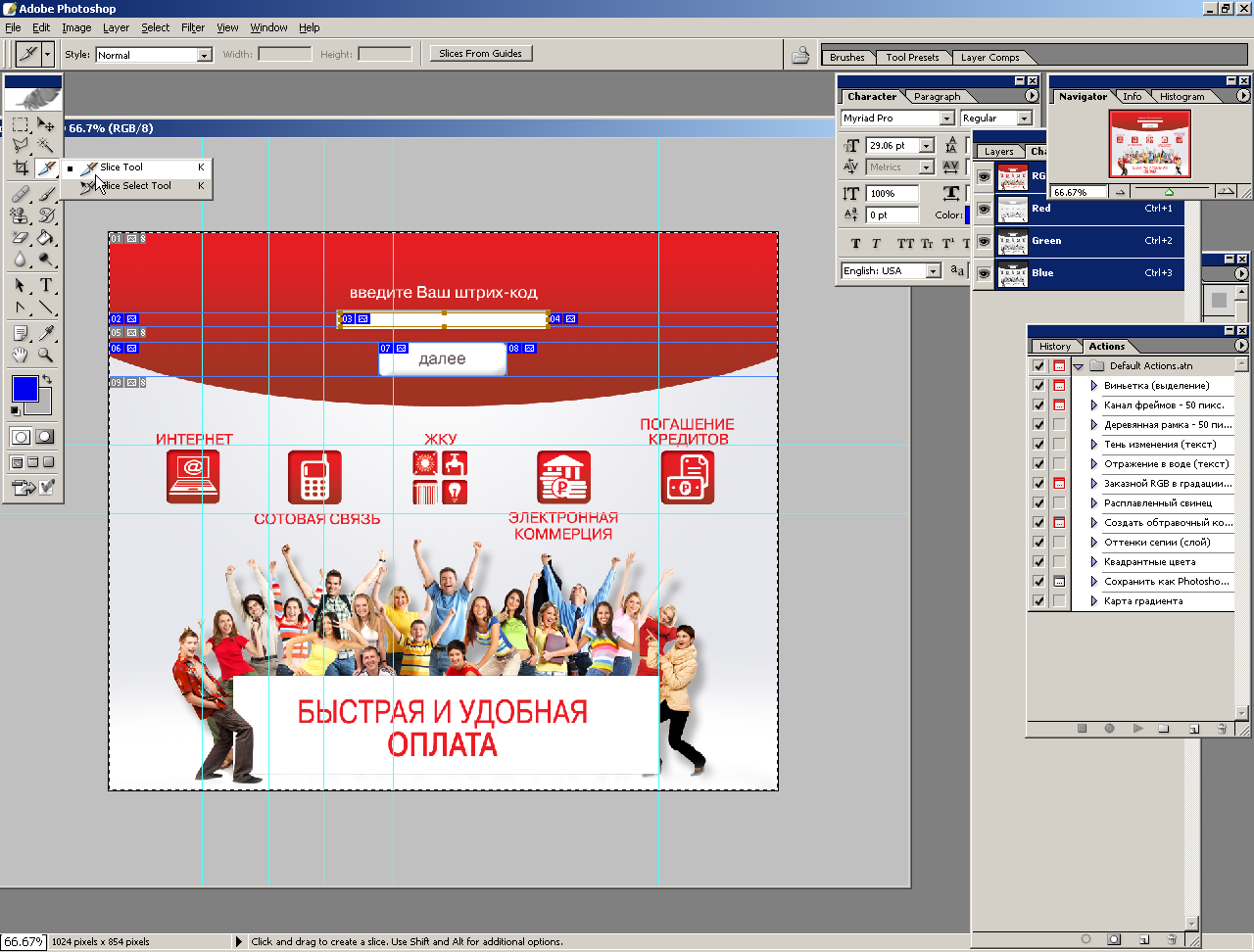Click the delete trash icon in Actions panel

tap(1222, 729)
